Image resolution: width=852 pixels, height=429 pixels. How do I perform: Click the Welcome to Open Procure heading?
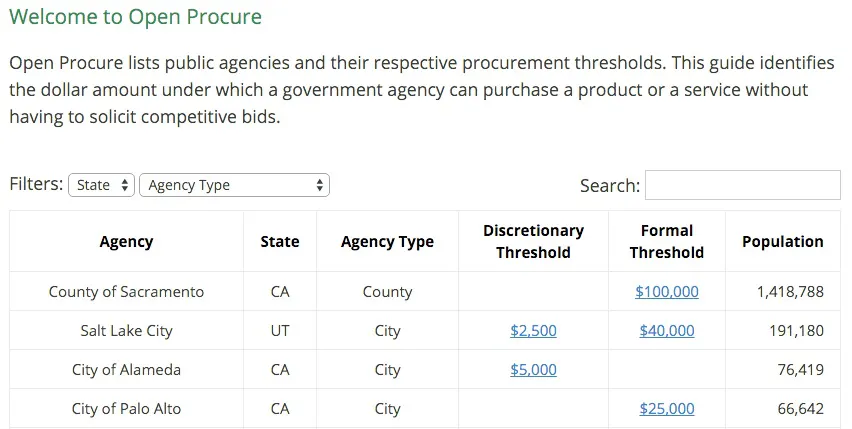point(135,17)
